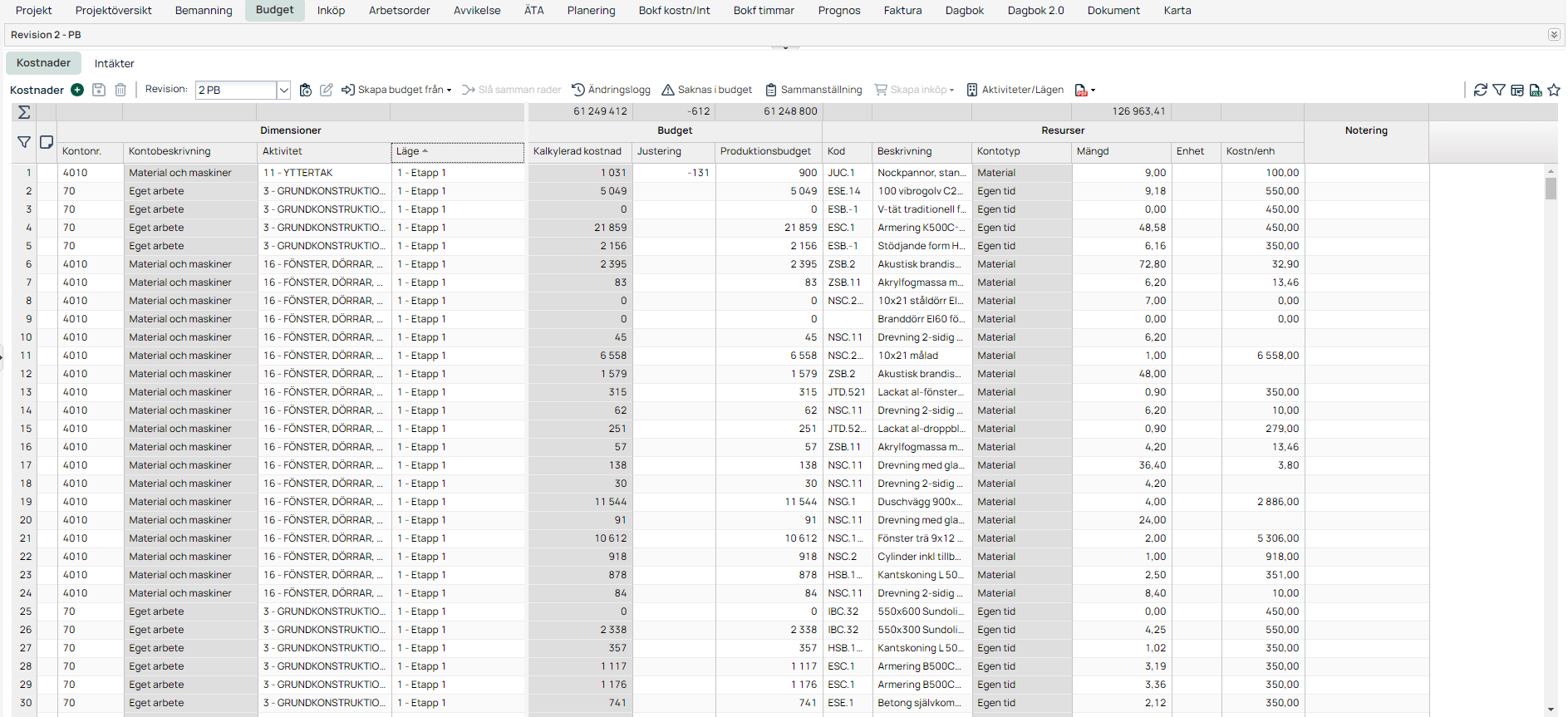
Task: Switch to the Prognos tab
Action: tap(838, 11)
